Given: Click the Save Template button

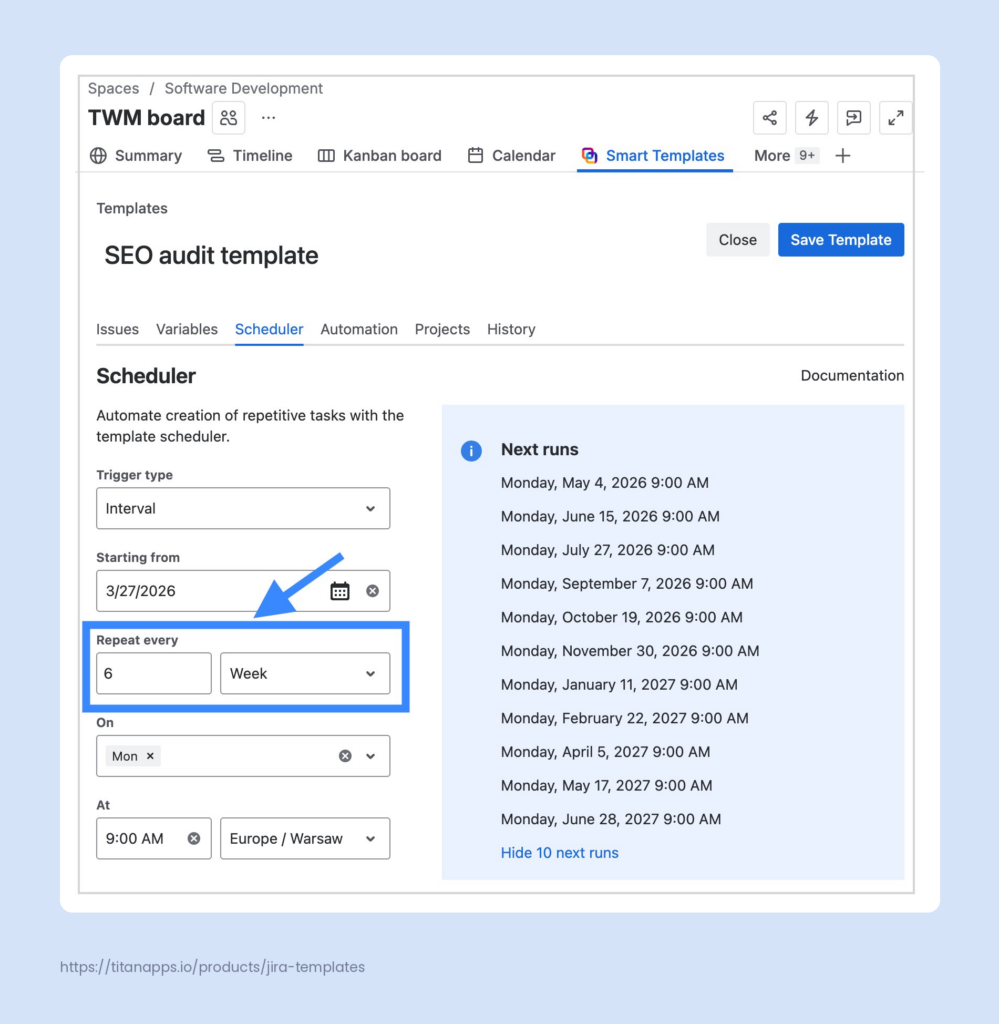Looking at the screenshot, I should point(841,239).
